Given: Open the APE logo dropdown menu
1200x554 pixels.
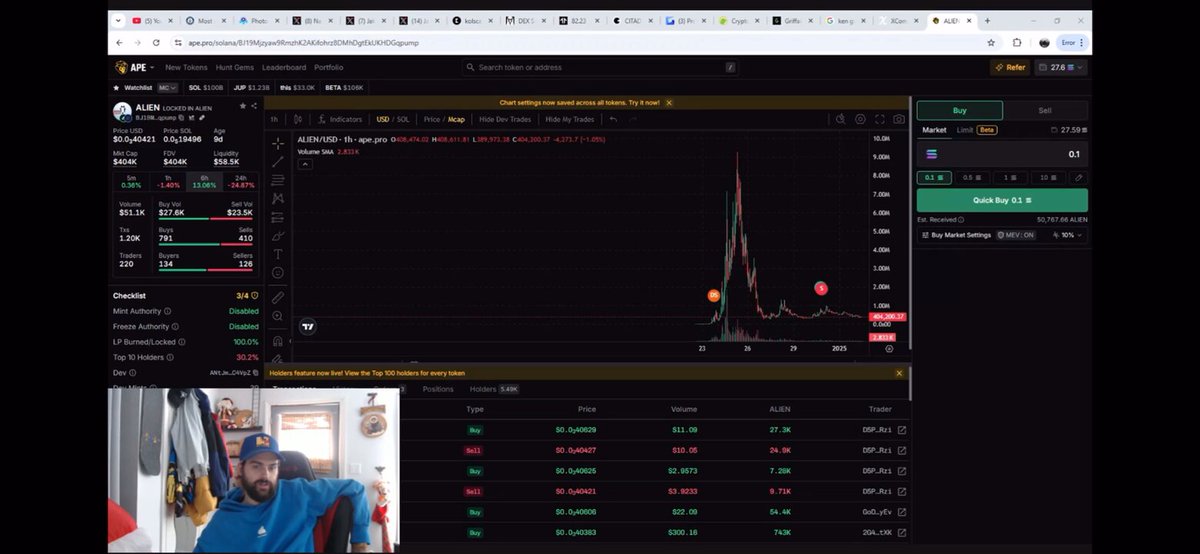Looking at the screenshot, I should [x=152, y=68].
